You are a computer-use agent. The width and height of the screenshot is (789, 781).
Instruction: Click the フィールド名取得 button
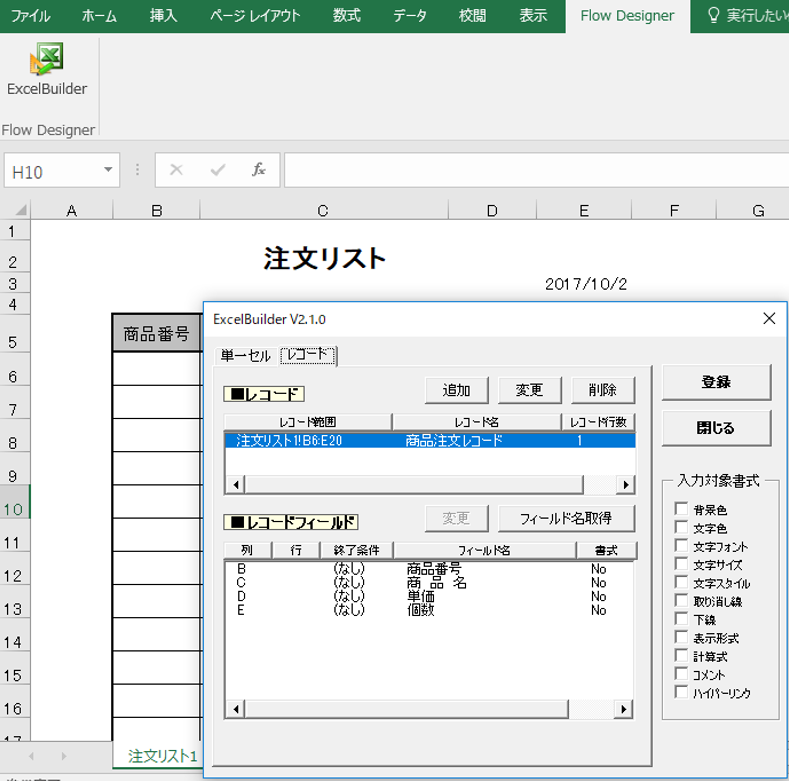[x=566, y=518]
